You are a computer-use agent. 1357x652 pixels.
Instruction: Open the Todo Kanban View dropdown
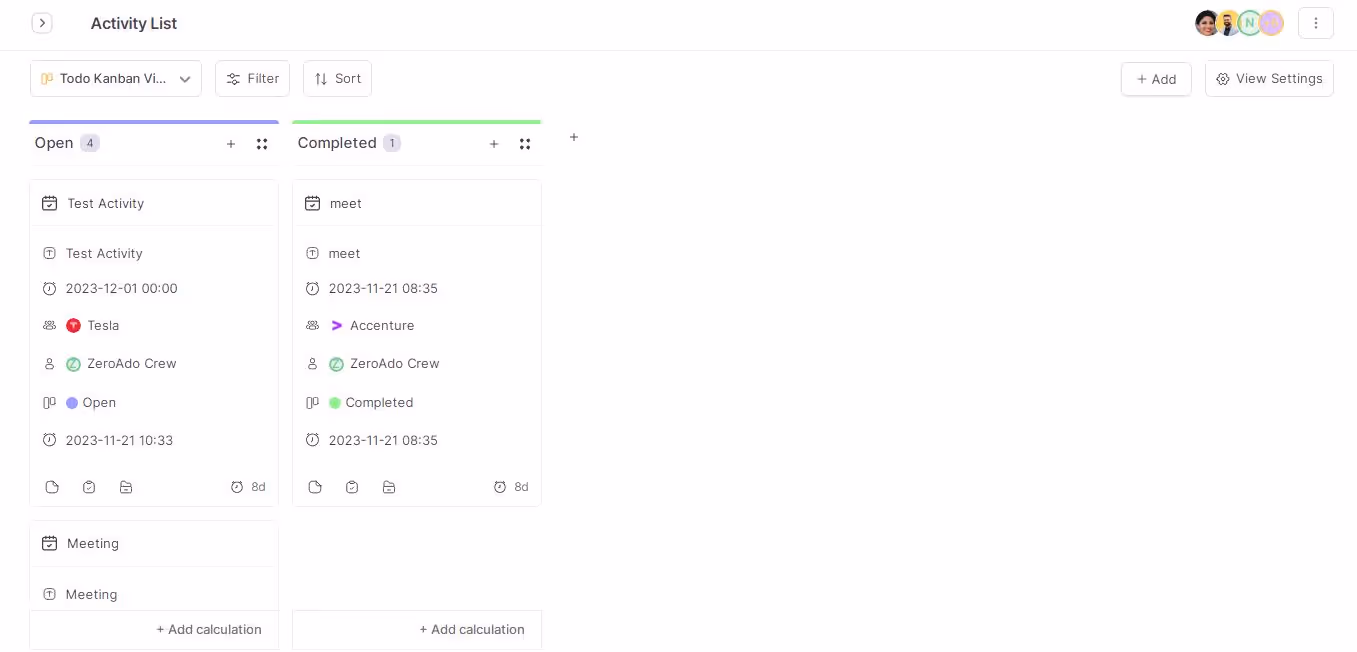pyautogui.click(x=116, y=79)
